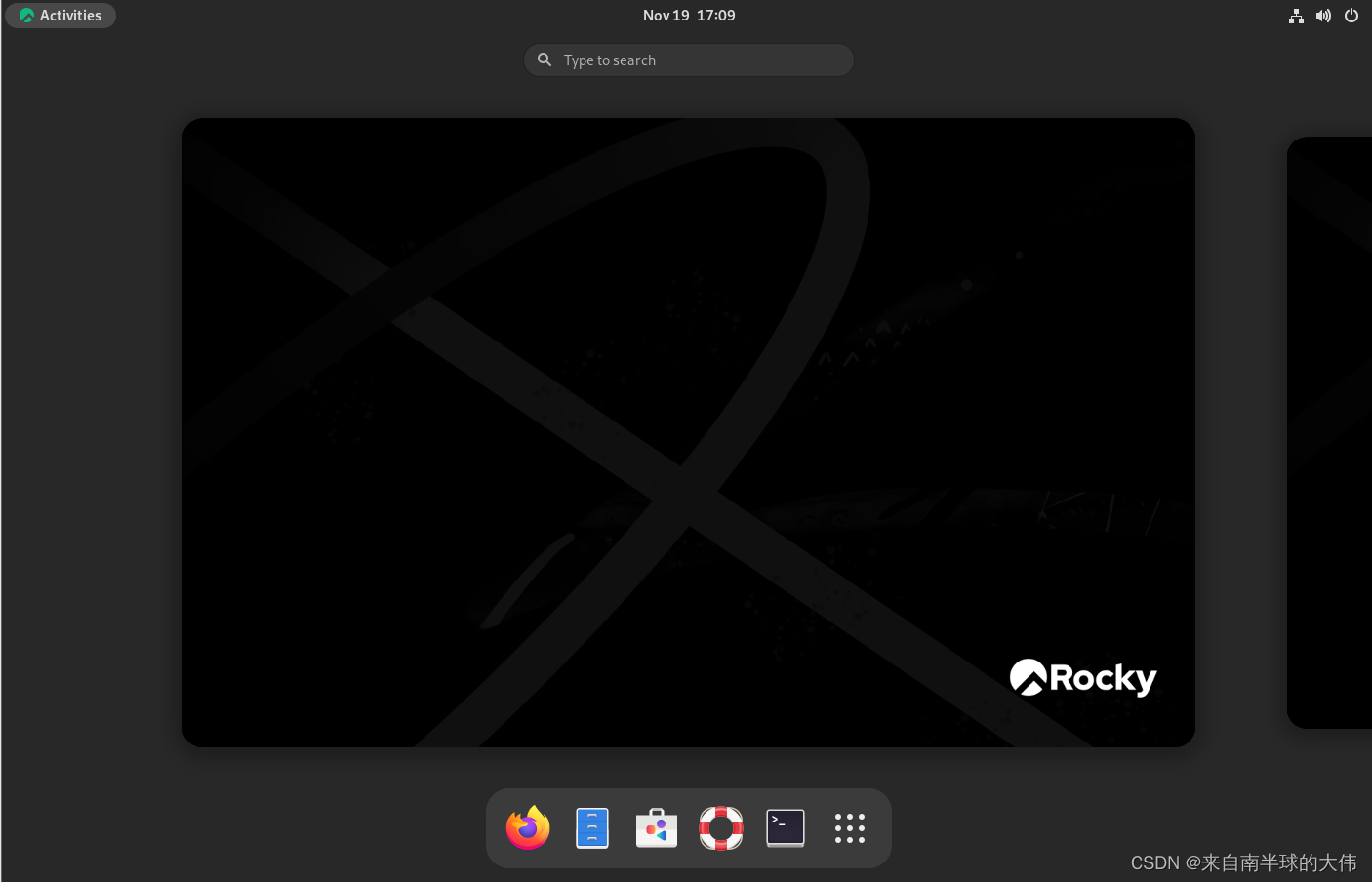1372x882 pixels.
Task: Focus the Type to search field
Action: (x=689, y=60)
